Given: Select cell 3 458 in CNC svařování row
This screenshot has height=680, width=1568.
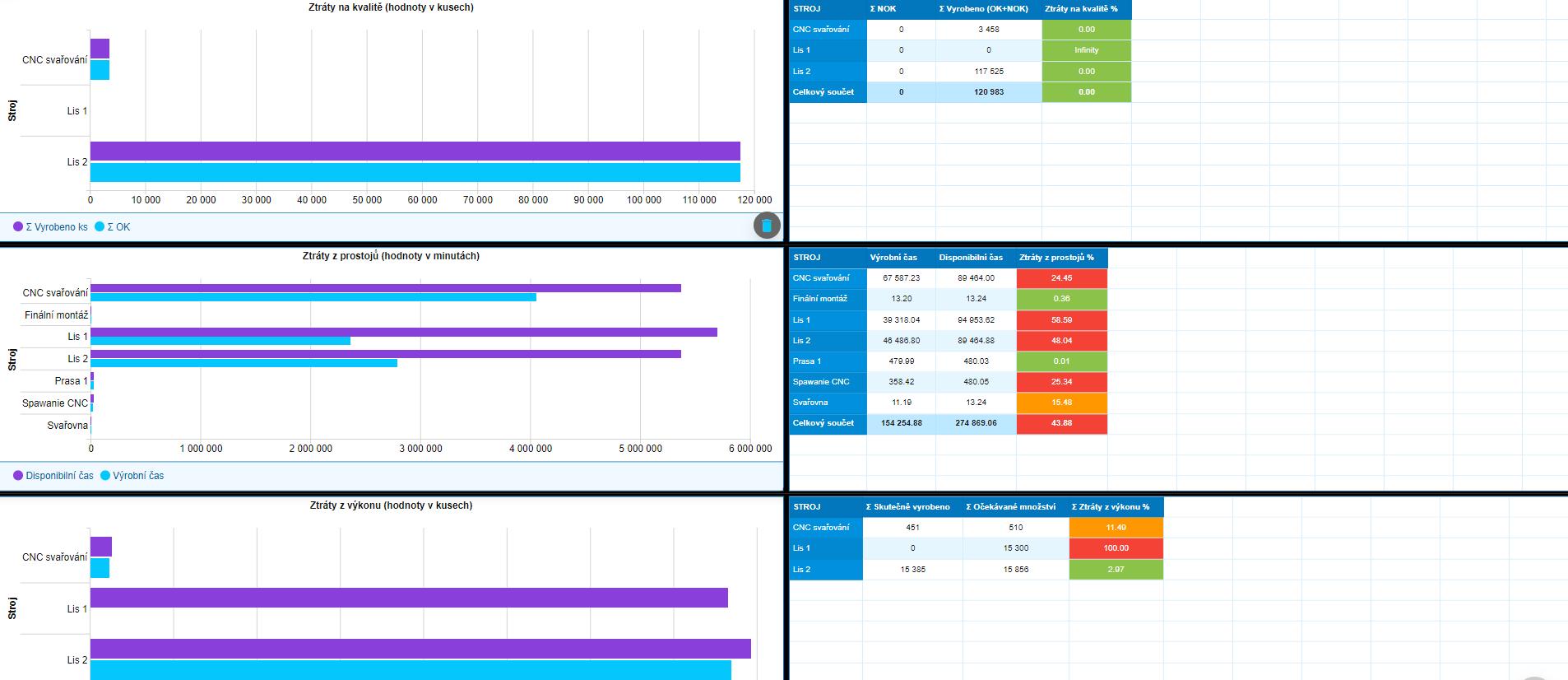Looking at the screenshot, I should point(989,30).
